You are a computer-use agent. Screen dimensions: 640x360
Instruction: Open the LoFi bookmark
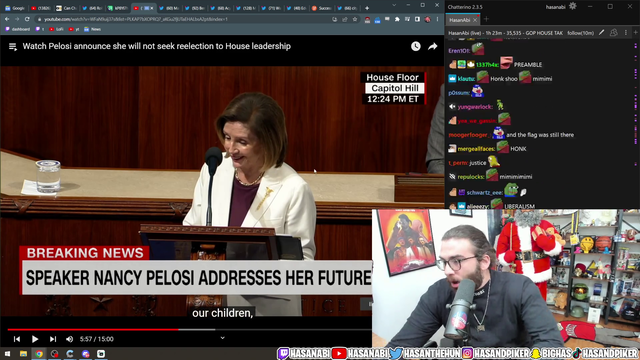[x=57, y=29]
